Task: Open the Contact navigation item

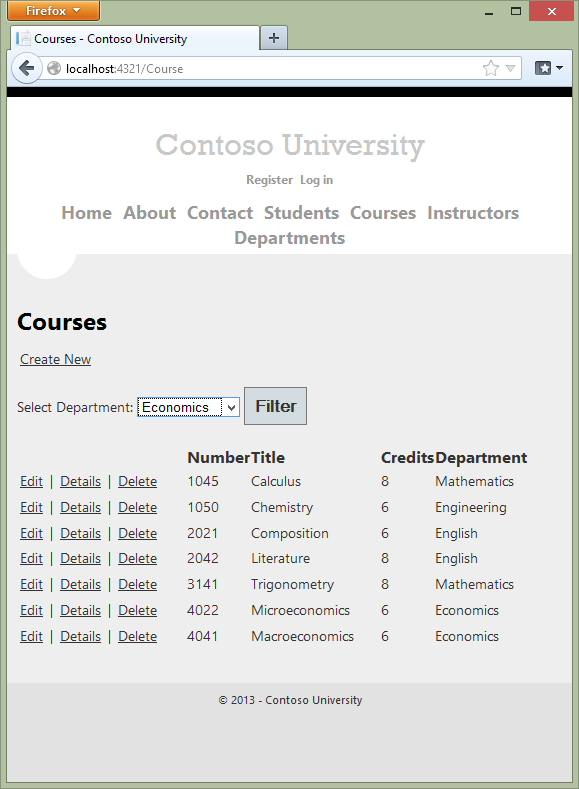Action: click(x=220, y=213)
